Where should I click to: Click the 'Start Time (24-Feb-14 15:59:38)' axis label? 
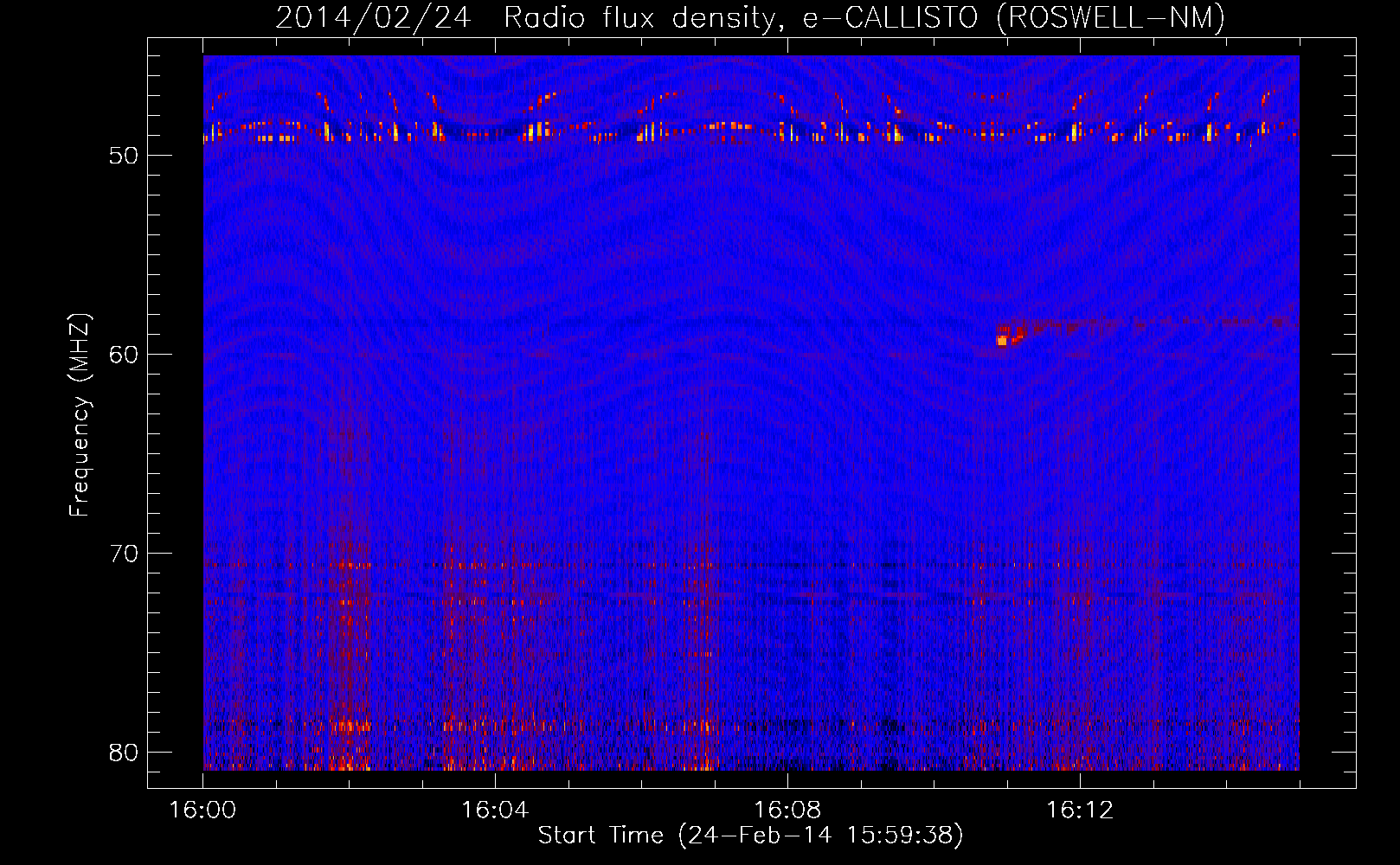point(750,836)
